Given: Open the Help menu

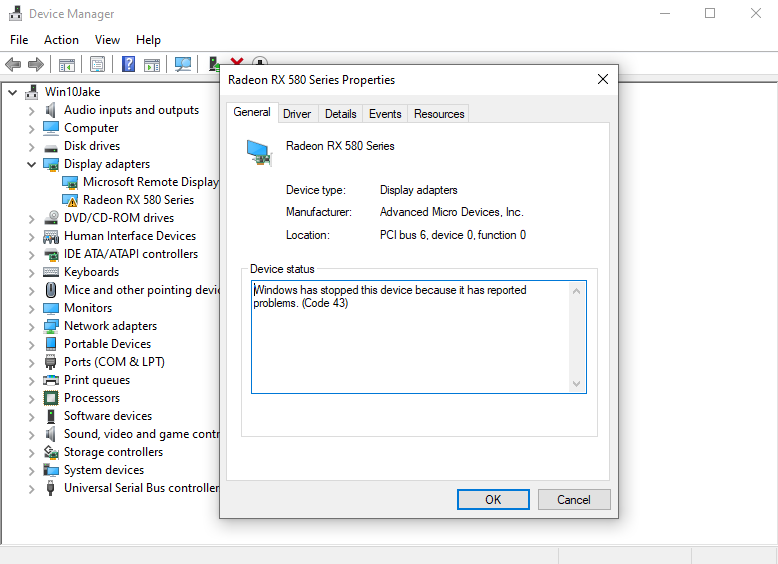Looking at the screenshot, I should click(x=148, y=40).
